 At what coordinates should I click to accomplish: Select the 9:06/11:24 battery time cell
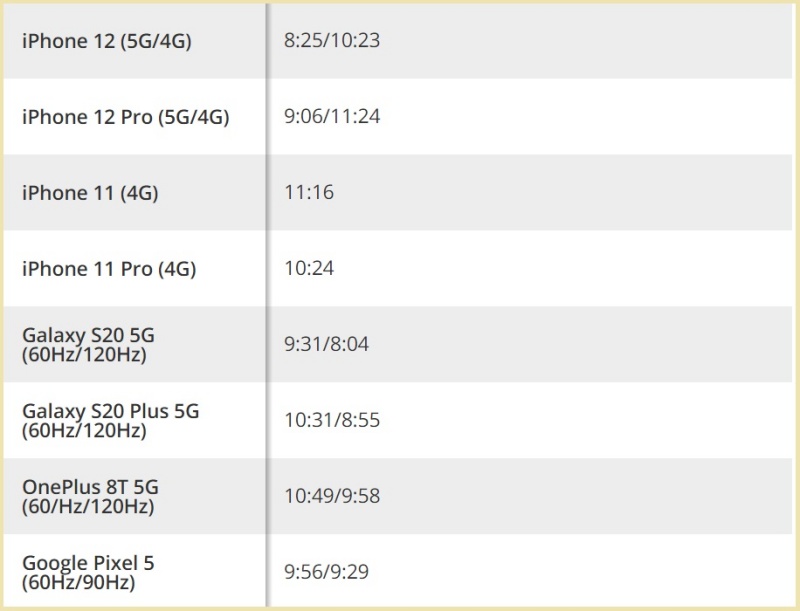click(332, 117)
